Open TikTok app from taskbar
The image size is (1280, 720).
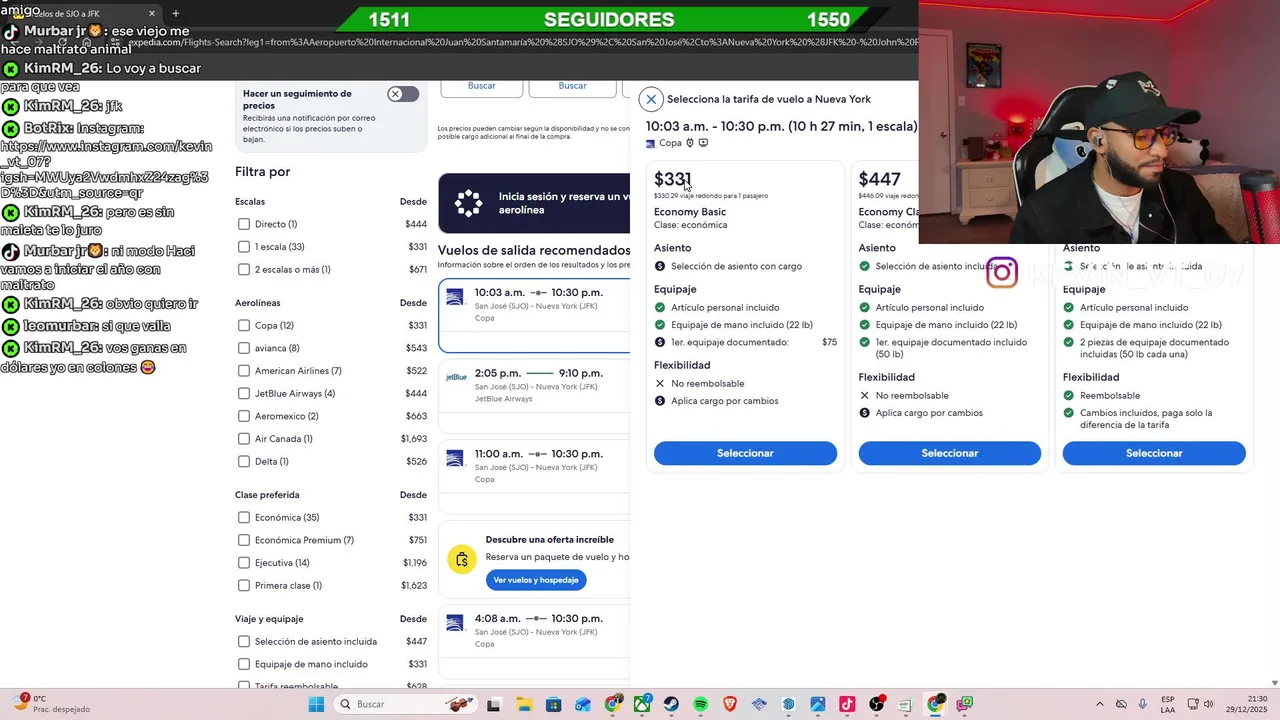tap(847, 704)
